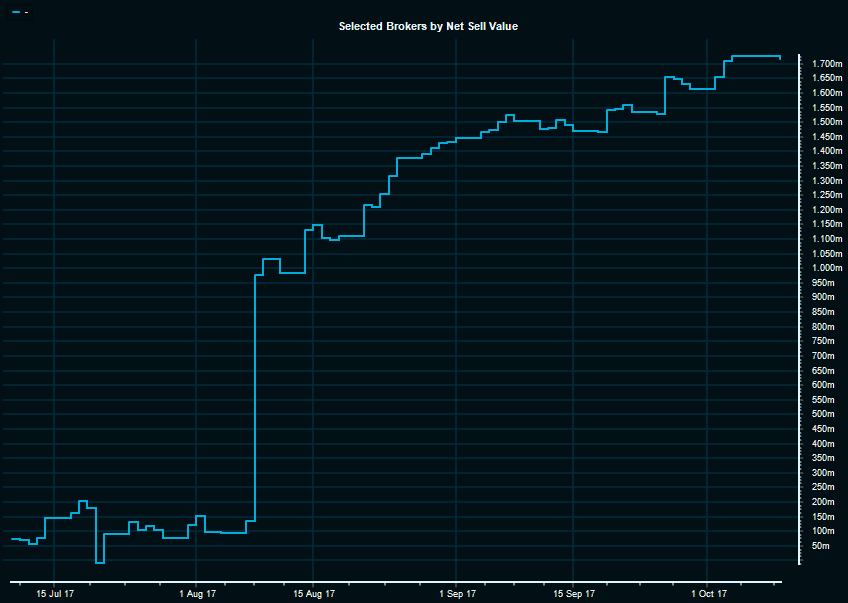Click the steep vertical rise in the line
Image resolution: width=848 pixels, height=603 pixels.
coord(255,400)
